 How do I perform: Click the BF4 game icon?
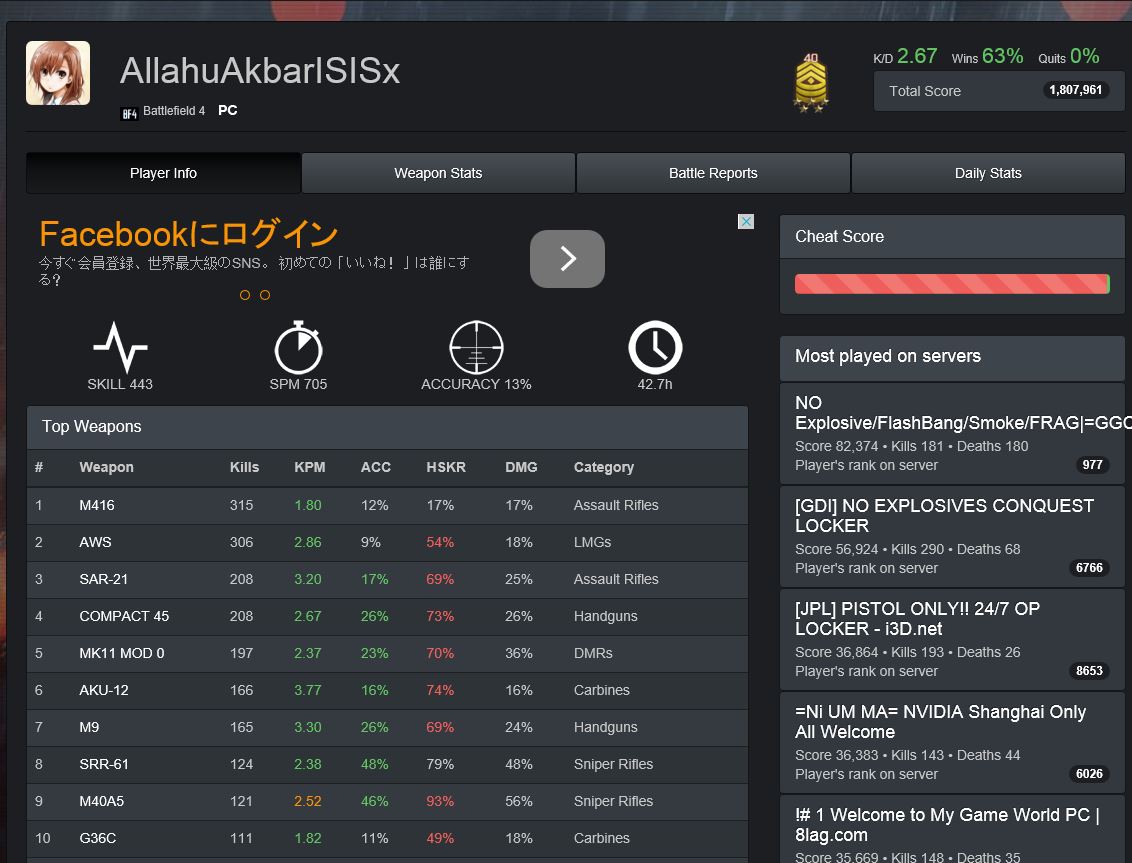(x=129, y=113)
